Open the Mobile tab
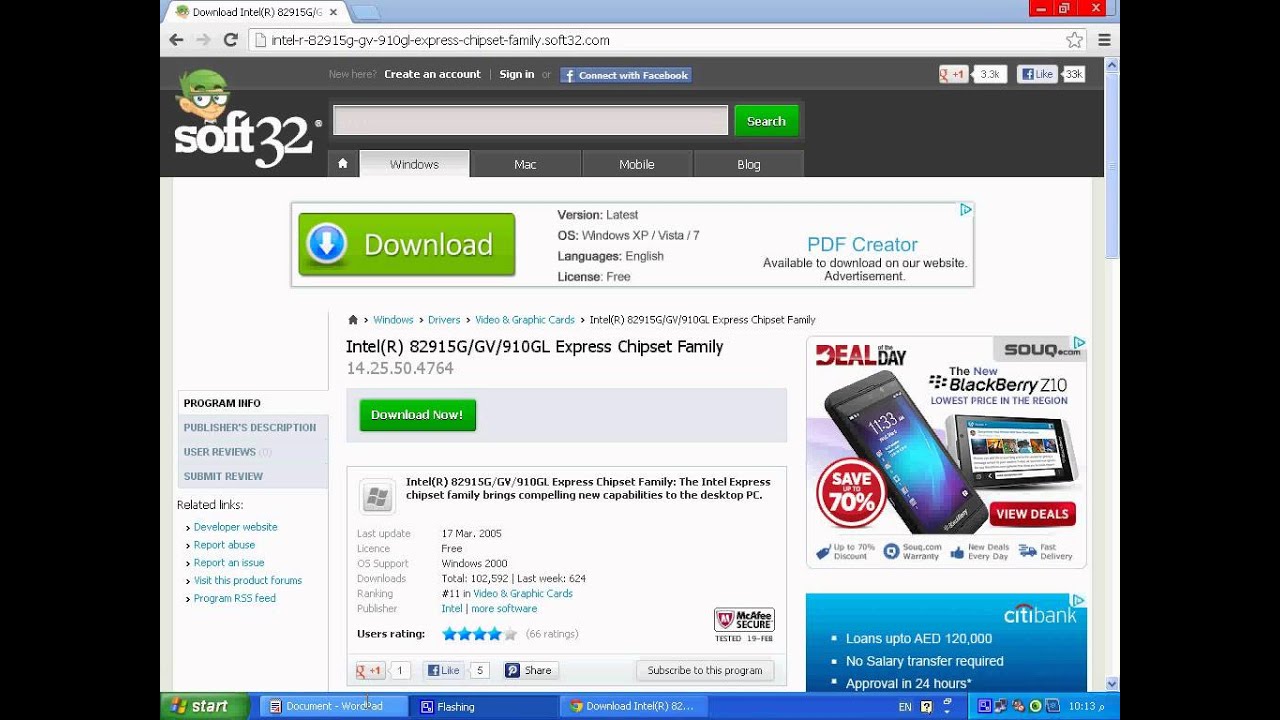 [636, 164]
